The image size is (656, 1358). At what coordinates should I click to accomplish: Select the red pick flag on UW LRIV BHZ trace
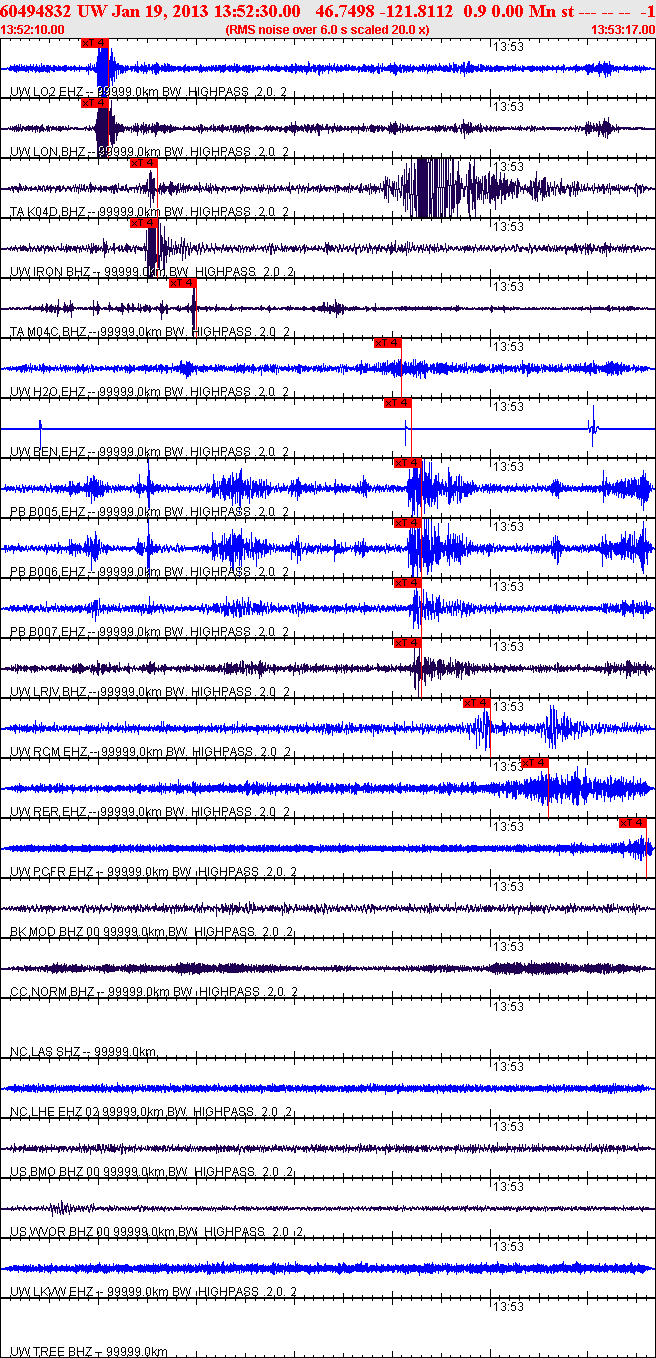click(407, 643)
